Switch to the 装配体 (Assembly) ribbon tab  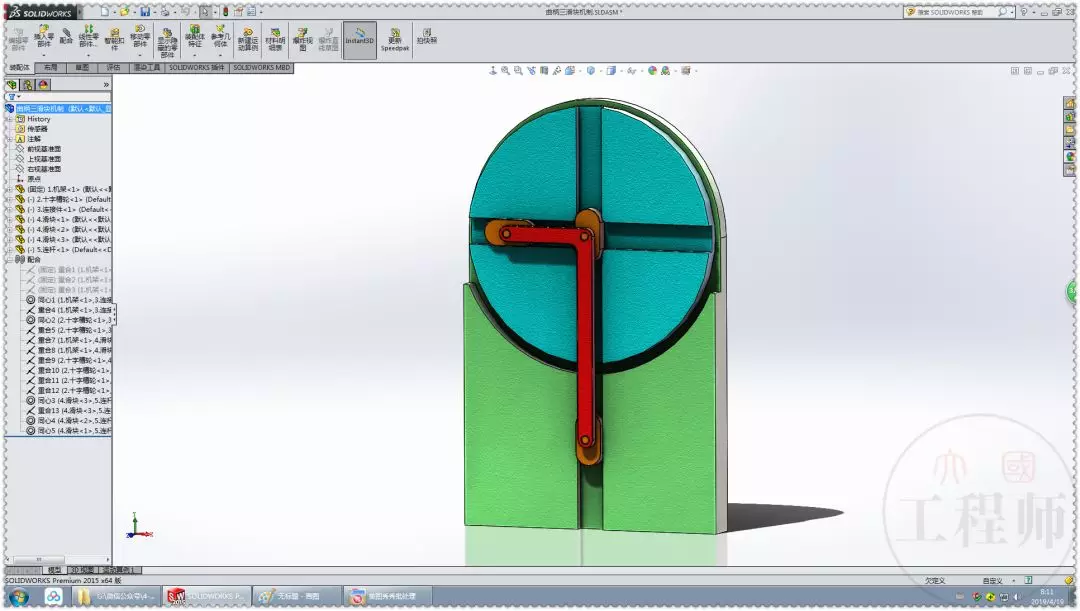[x=20, y=68]
